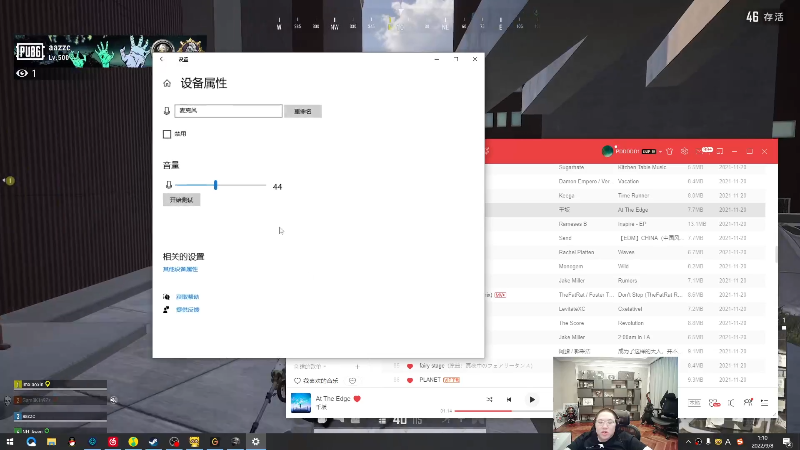Open the Settings gear taskbar icon
Screen dimensions: 800x450
pyautogui.click(x=256, y=442)
